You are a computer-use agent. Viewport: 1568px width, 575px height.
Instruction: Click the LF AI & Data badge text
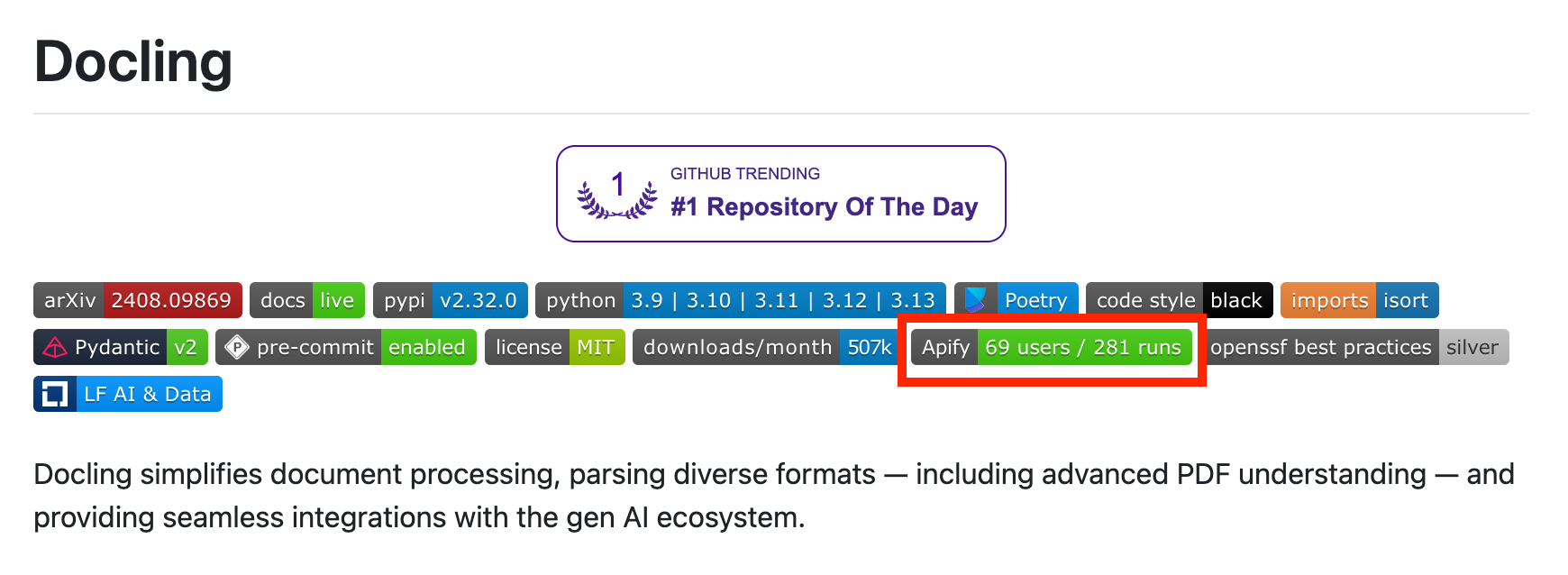(x=147, y=395)
